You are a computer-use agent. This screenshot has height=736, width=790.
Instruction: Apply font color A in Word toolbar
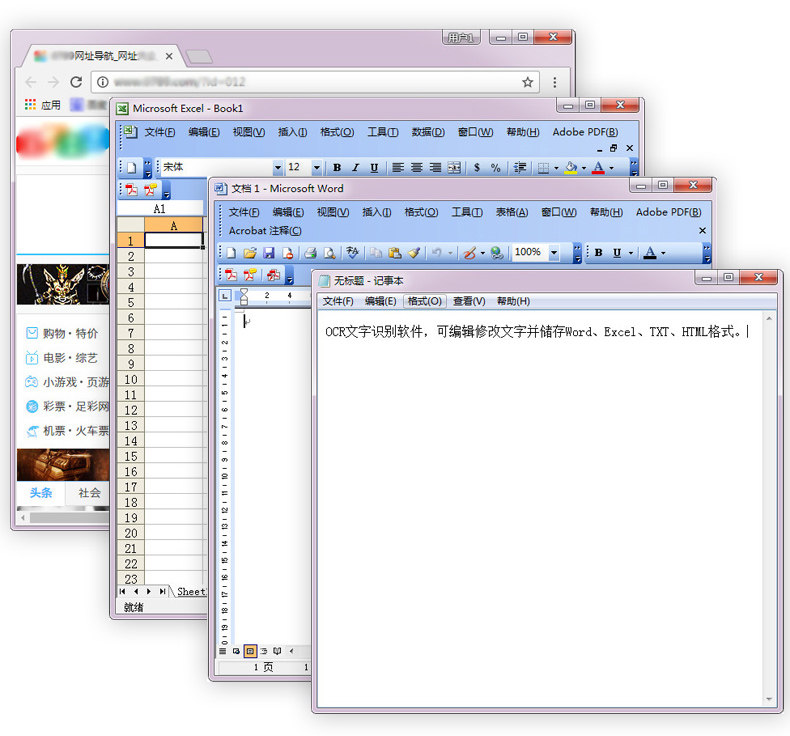650,252
